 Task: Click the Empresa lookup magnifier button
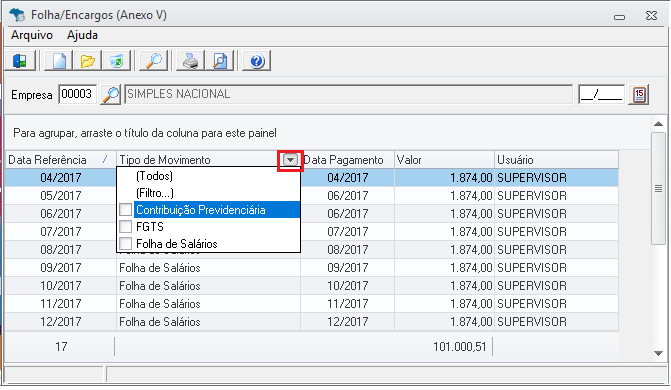pos(110,95)
